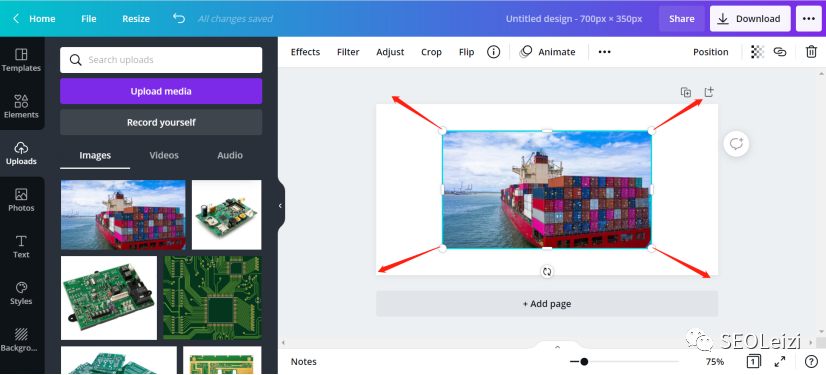Click the link chain icon in the toolbar
Viewport: 826px width, 375px height.
tap(780, 52)
